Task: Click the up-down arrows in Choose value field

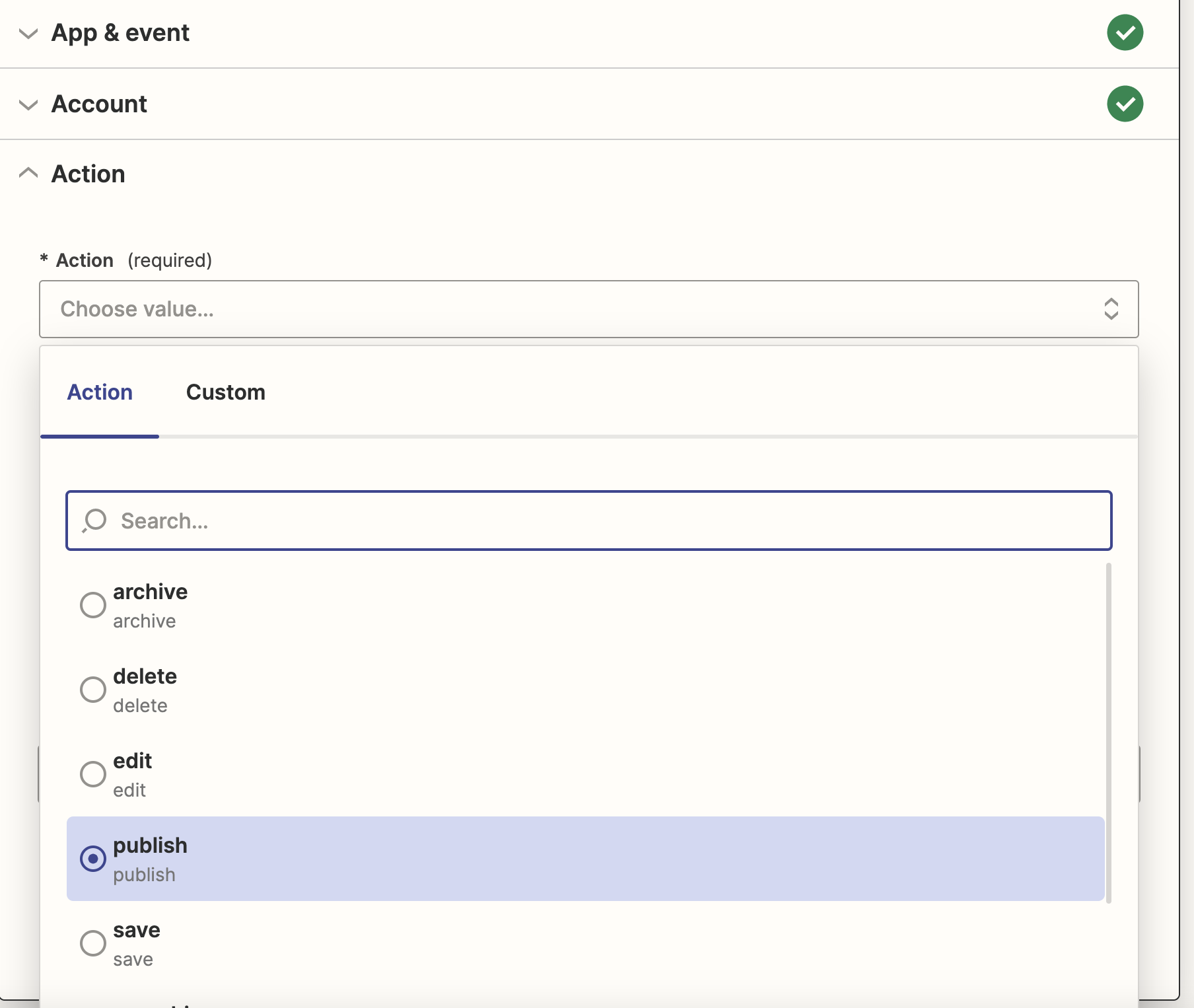Action: click(1111, 309)
